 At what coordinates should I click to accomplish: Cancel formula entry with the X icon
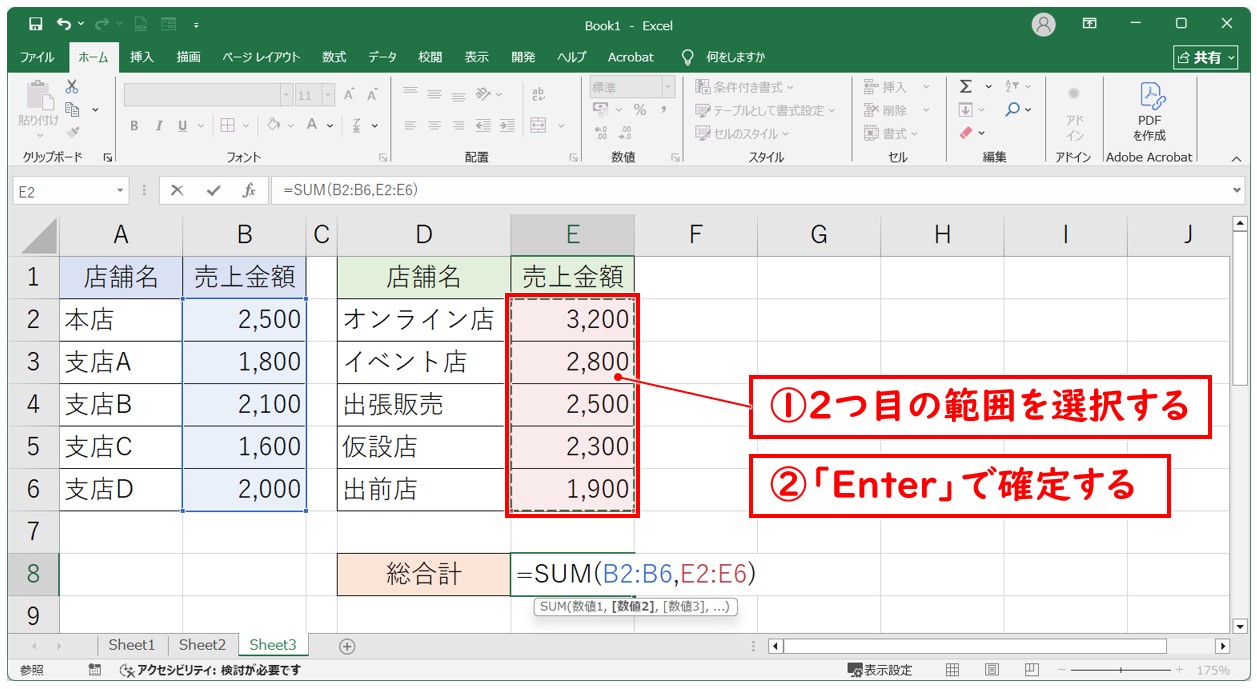[x=177, y=191]
